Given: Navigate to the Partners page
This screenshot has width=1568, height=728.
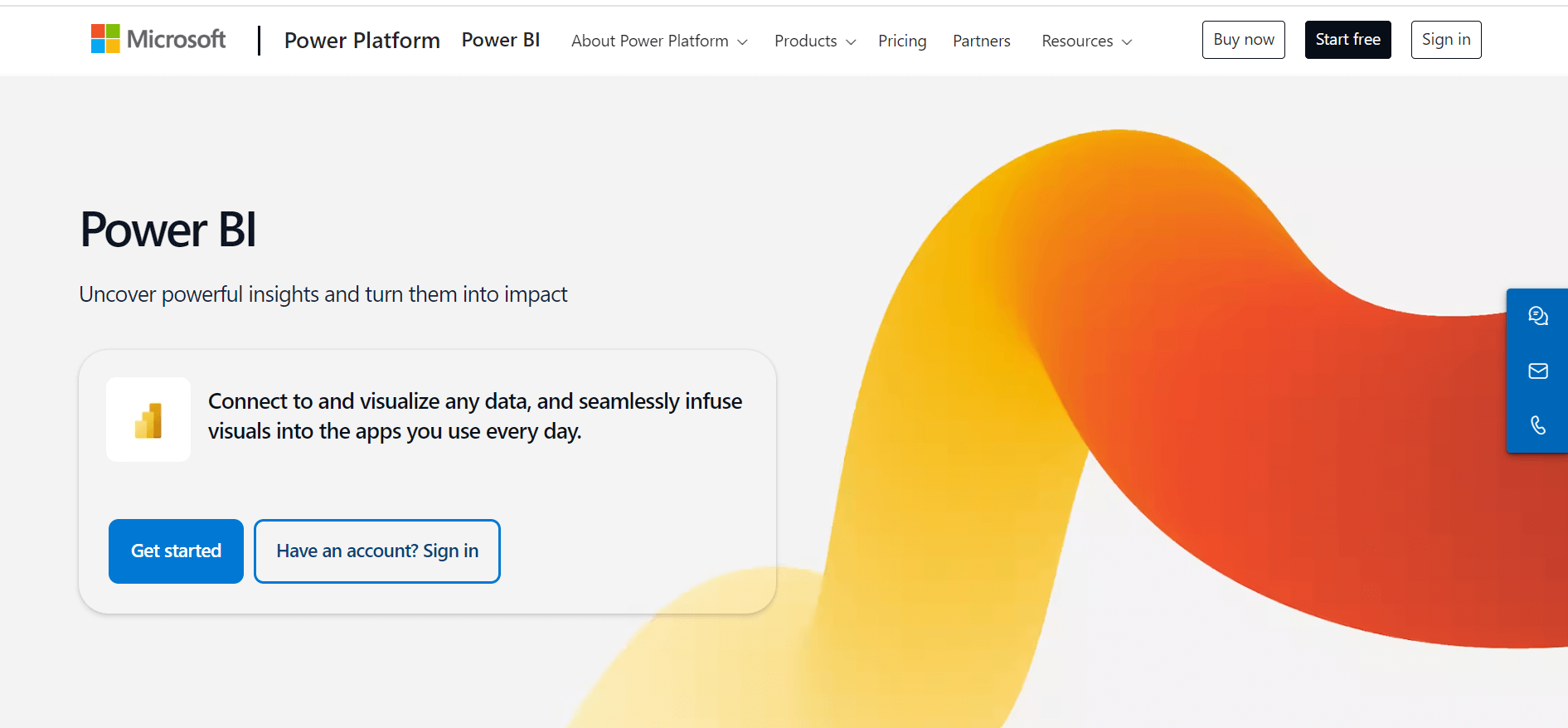Looking at the screenshot, I should 981,41.
